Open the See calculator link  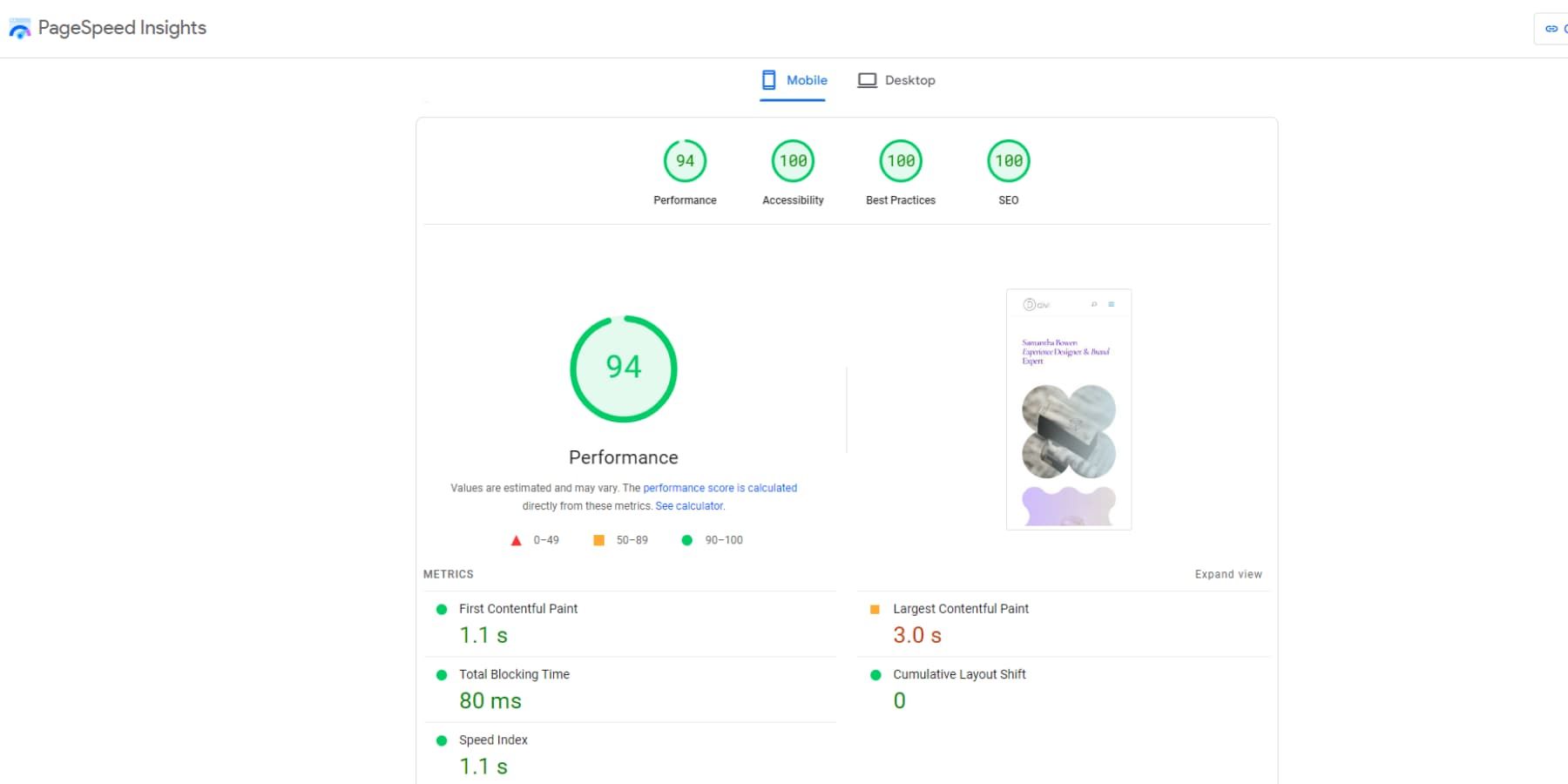click(x=689, y=506)
